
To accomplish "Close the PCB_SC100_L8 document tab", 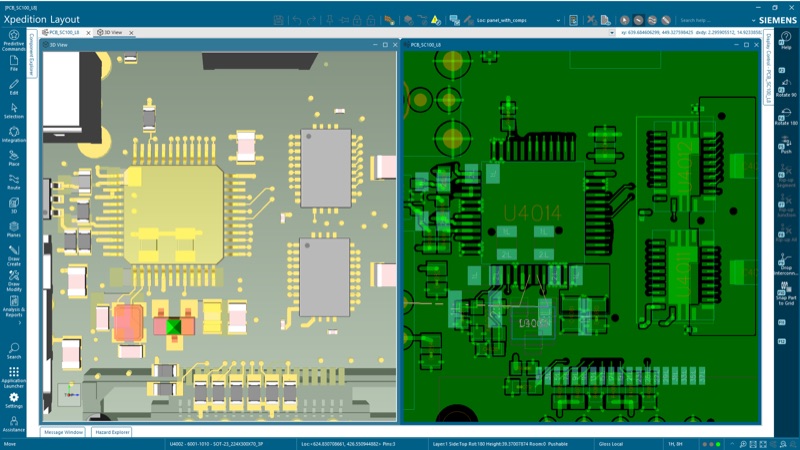I will click(88, 33).
